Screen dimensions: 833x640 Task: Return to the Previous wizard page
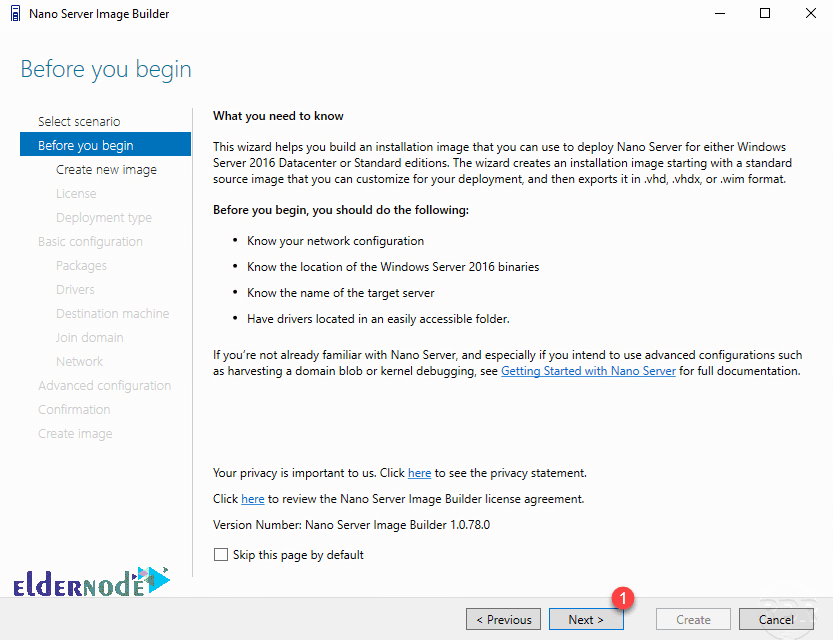[503, 619]
